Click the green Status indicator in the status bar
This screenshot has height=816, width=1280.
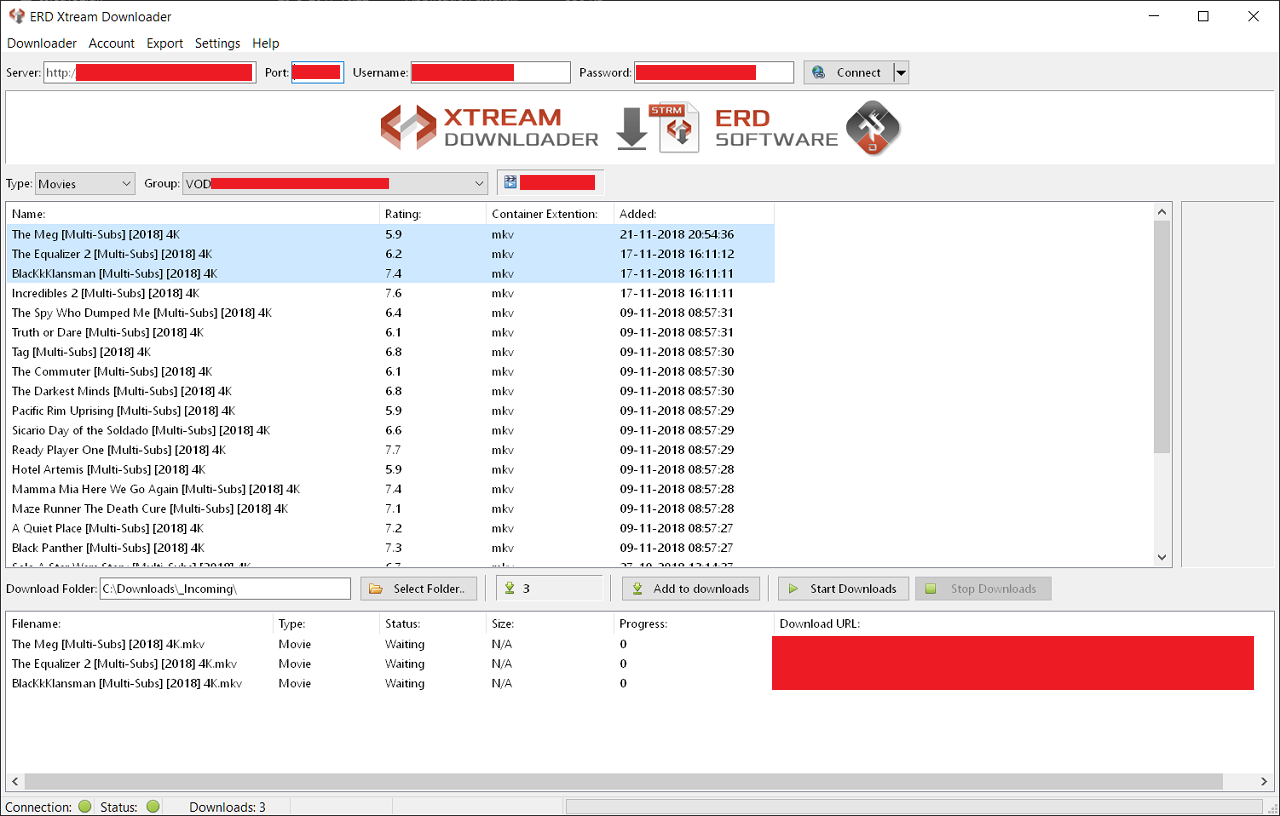(x=153, y=806)
